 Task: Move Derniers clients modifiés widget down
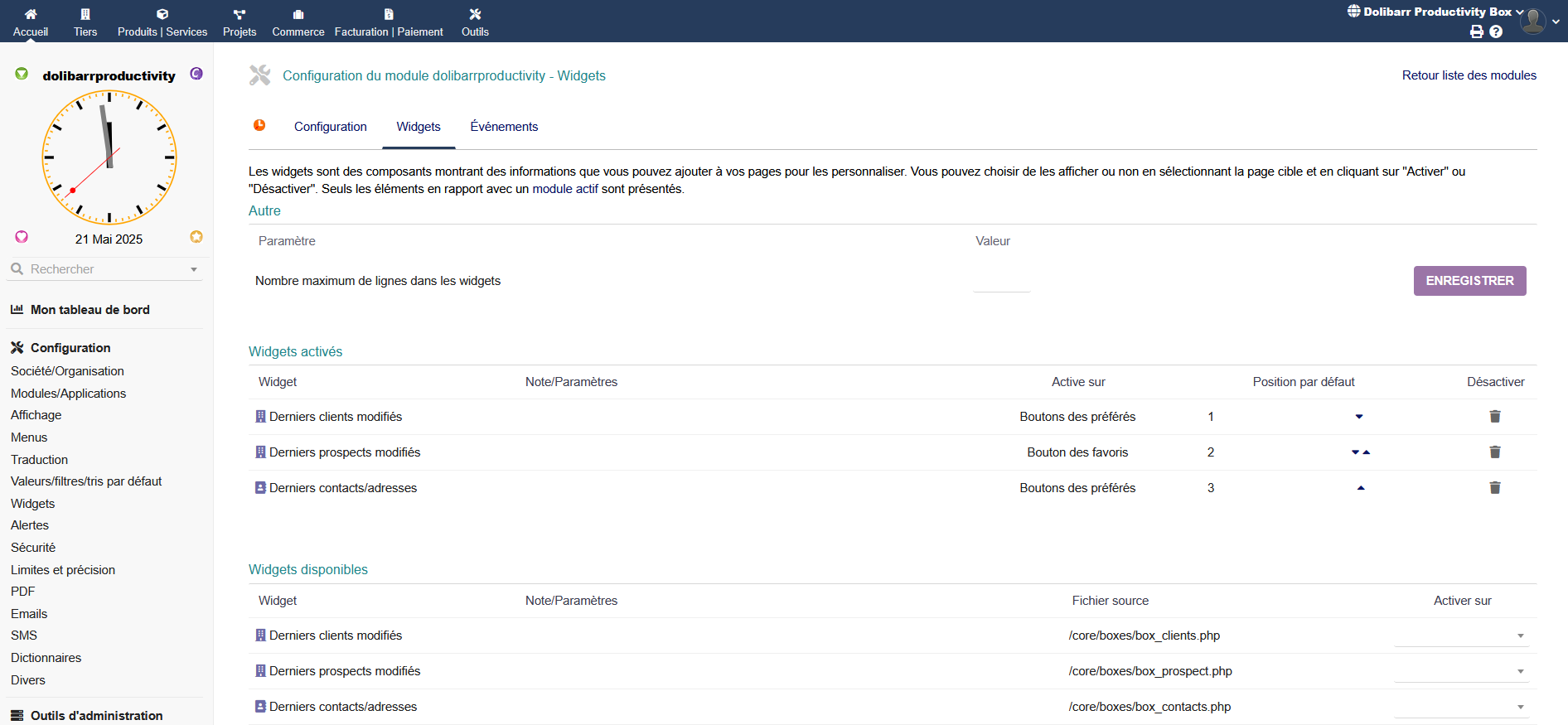[x=1359, y=417]
